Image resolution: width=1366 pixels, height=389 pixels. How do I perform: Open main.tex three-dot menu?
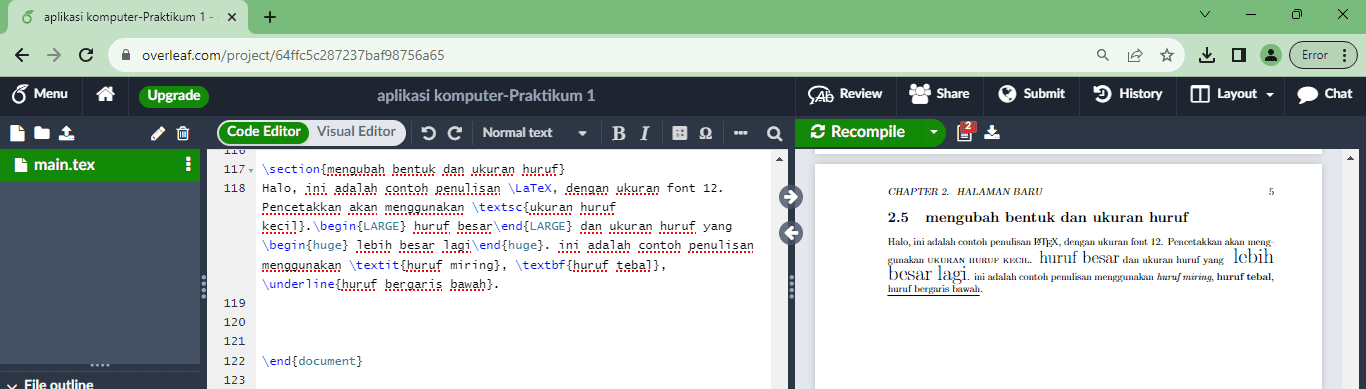[x=188, y=165]
